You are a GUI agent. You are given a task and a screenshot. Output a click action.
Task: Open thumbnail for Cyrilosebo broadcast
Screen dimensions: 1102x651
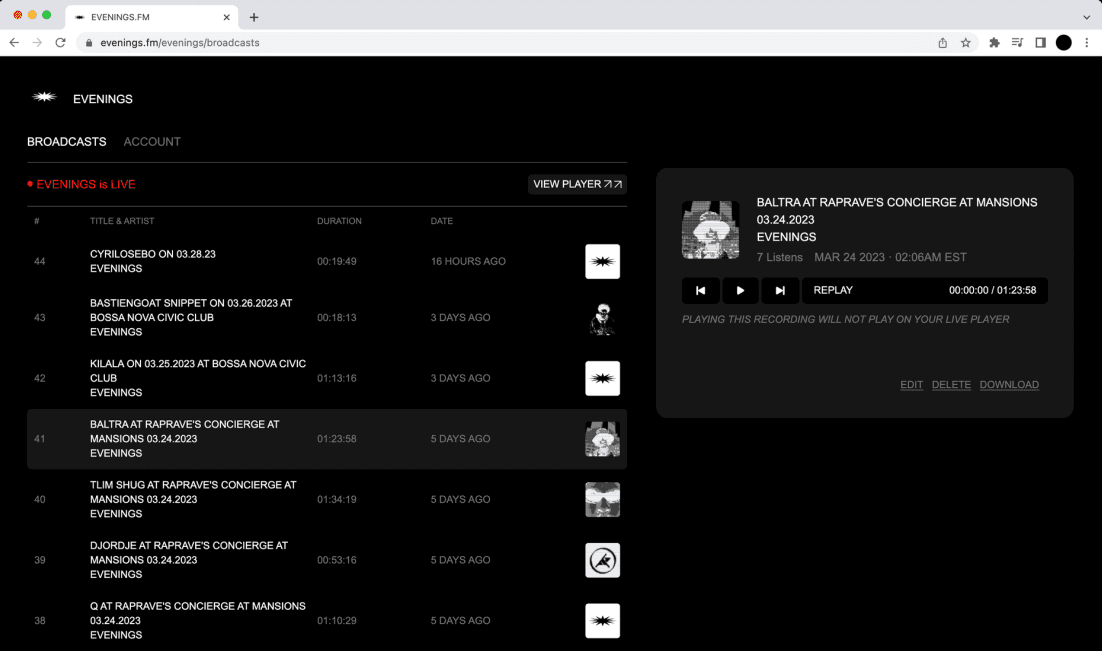tap(602, 262)
